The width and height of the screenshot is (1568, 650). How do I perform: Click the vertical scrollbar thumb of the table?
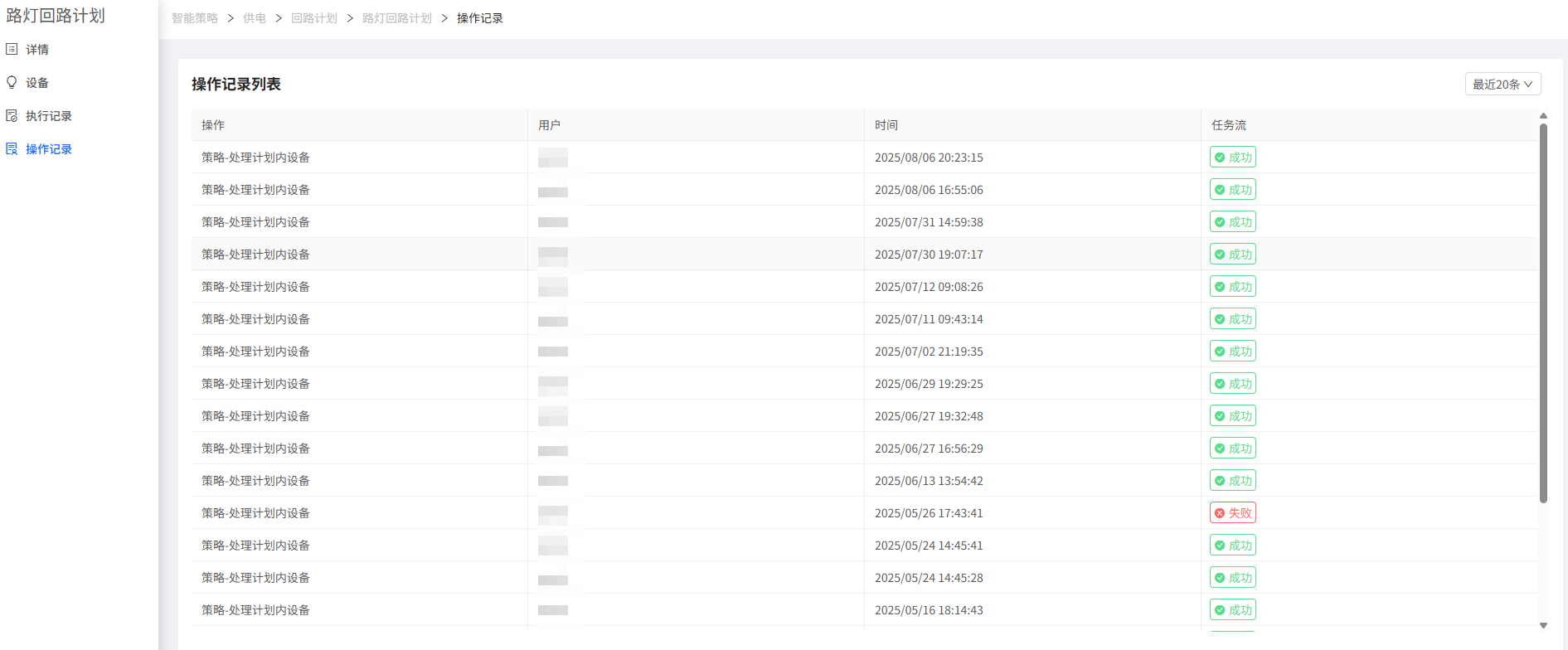[1543, 313]
